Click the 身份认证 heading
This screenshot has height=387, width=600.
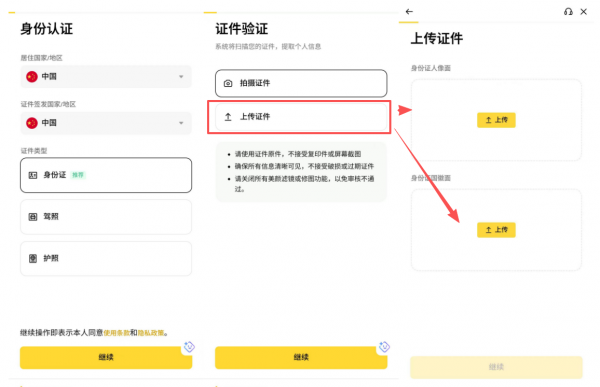(47, 29)
